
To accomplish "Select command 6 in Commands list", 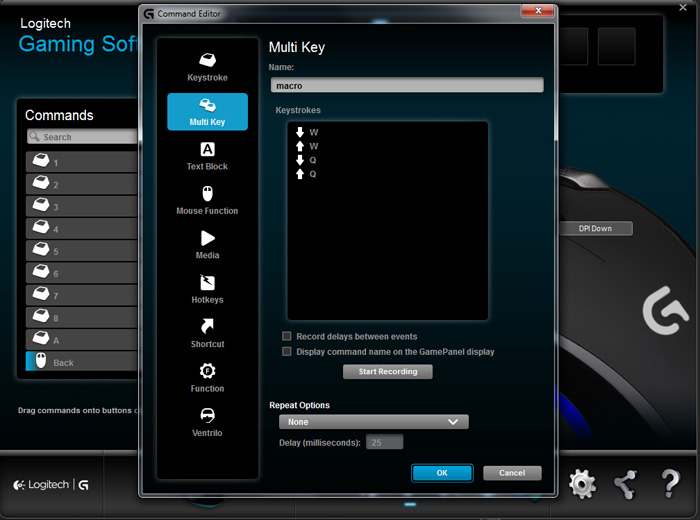I will (x=81, y=273).
